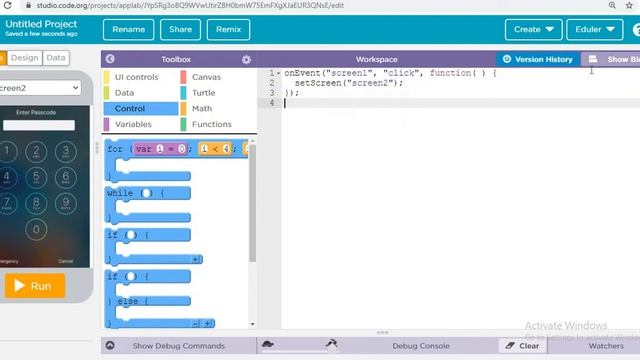Click the run speed slider track

pyautogui.click(x=299, y=351)
